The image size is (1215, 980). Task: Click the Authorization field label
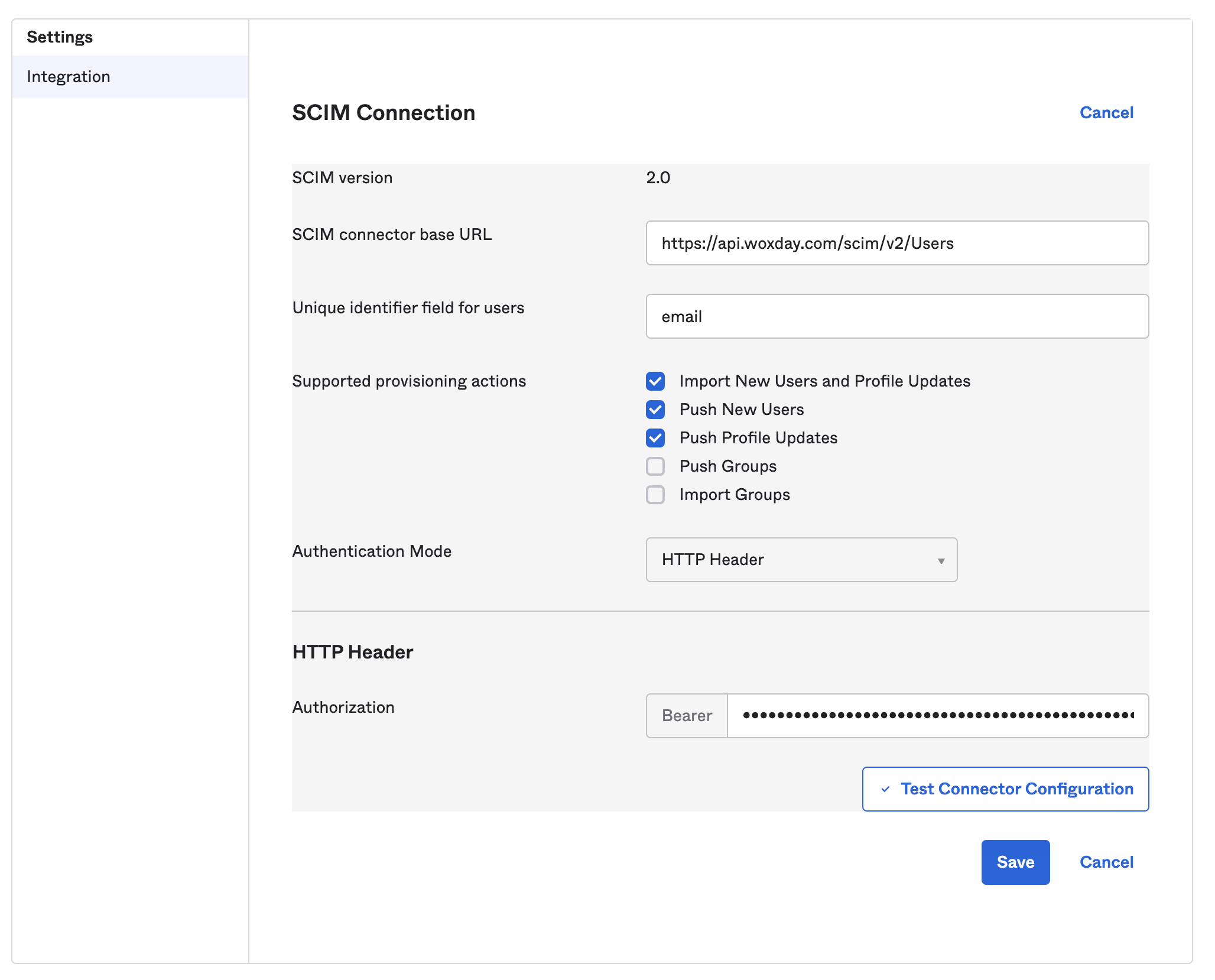click(x=343, y=708)
